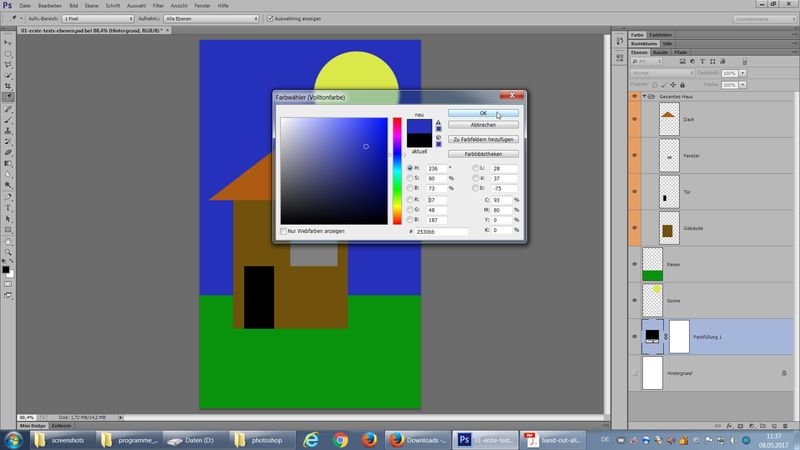Select the S saturation radio button

pyautogui.click(x=410, y=178)
